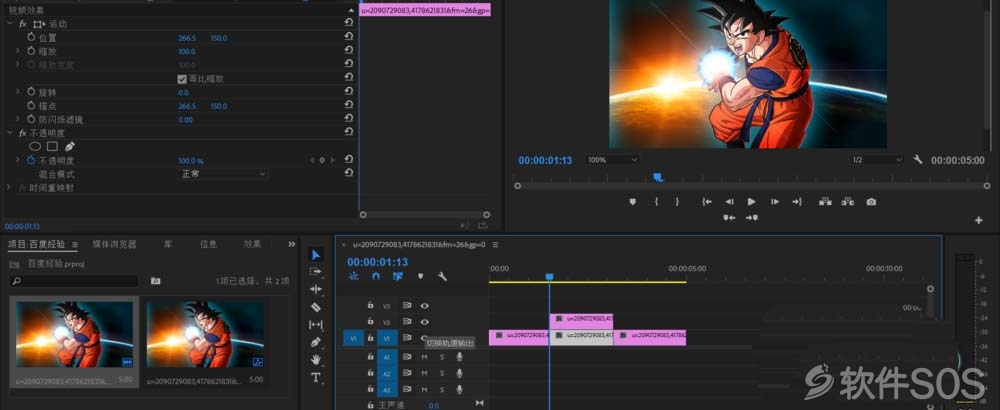
Task: Collapse the 运动 effect group
Action: [x=9, y=24]
